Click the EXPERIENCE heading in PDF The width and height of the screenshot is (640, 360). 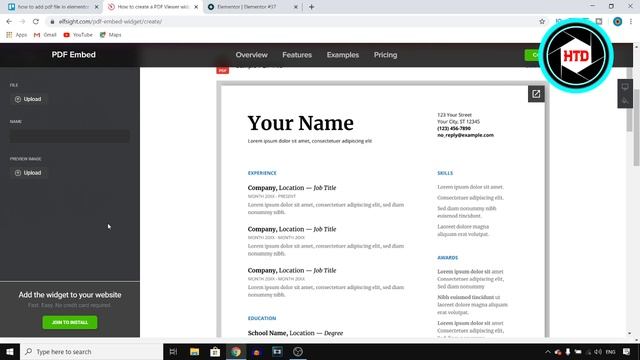[262, 173]
